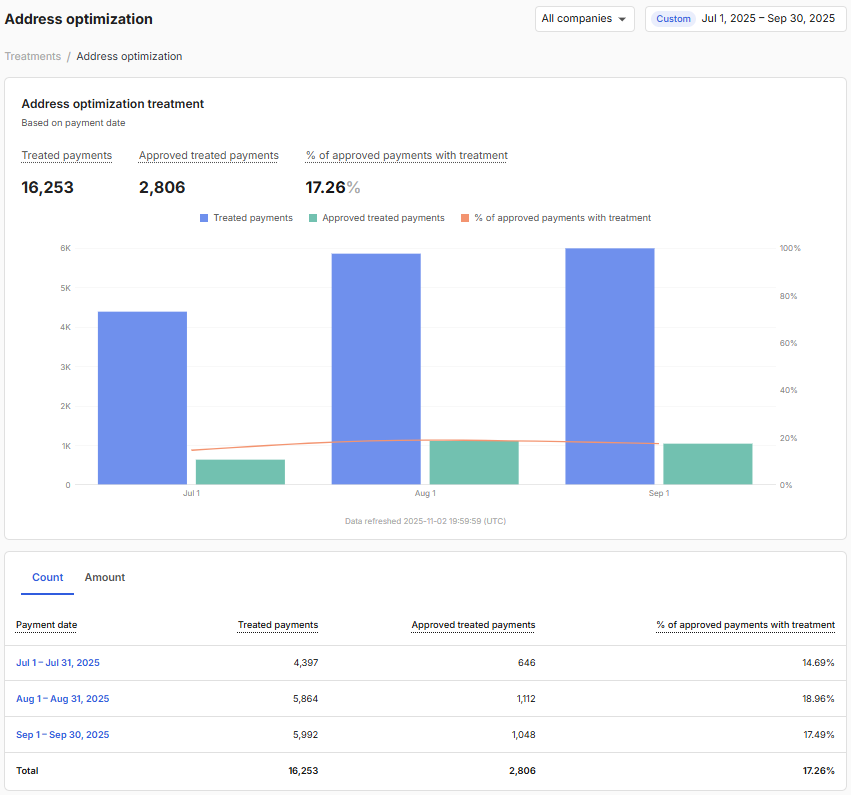Open the Aug 1 – Aug 31, 2025 row link
851x795 pixels.
(x=62, y=699)
